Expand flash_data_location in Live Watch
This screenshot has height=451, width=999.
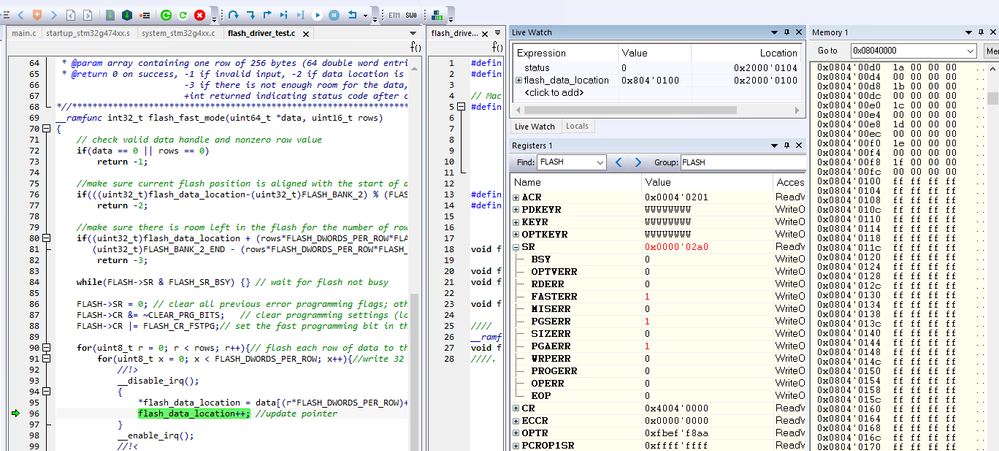coord(518,80)
